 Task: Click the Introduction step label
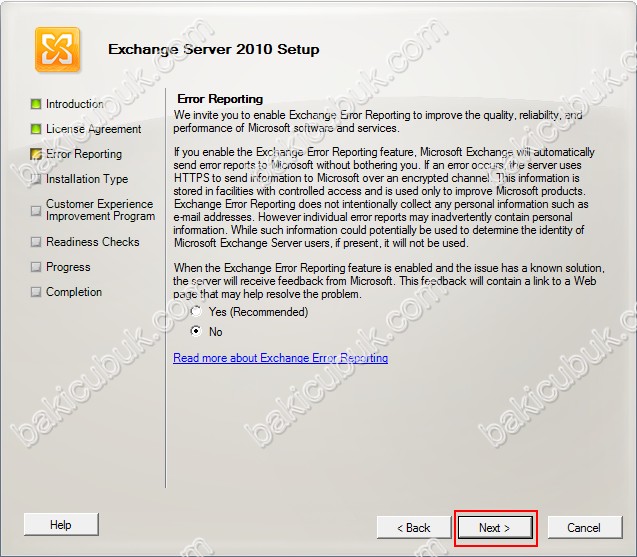pos(75,104)
